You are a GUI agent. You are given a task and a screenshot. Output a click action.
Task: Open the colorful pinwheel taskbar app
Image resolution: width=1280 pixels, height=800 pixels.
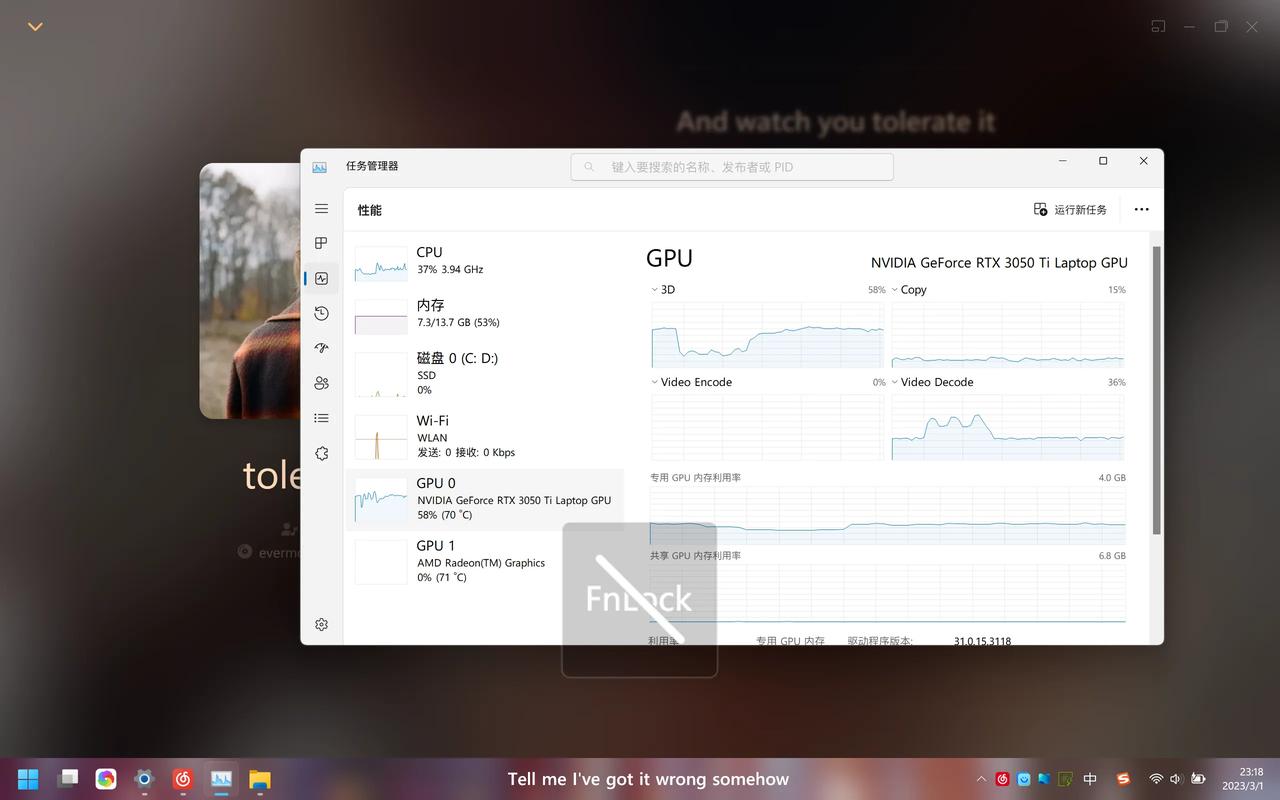tap(106, 779)
